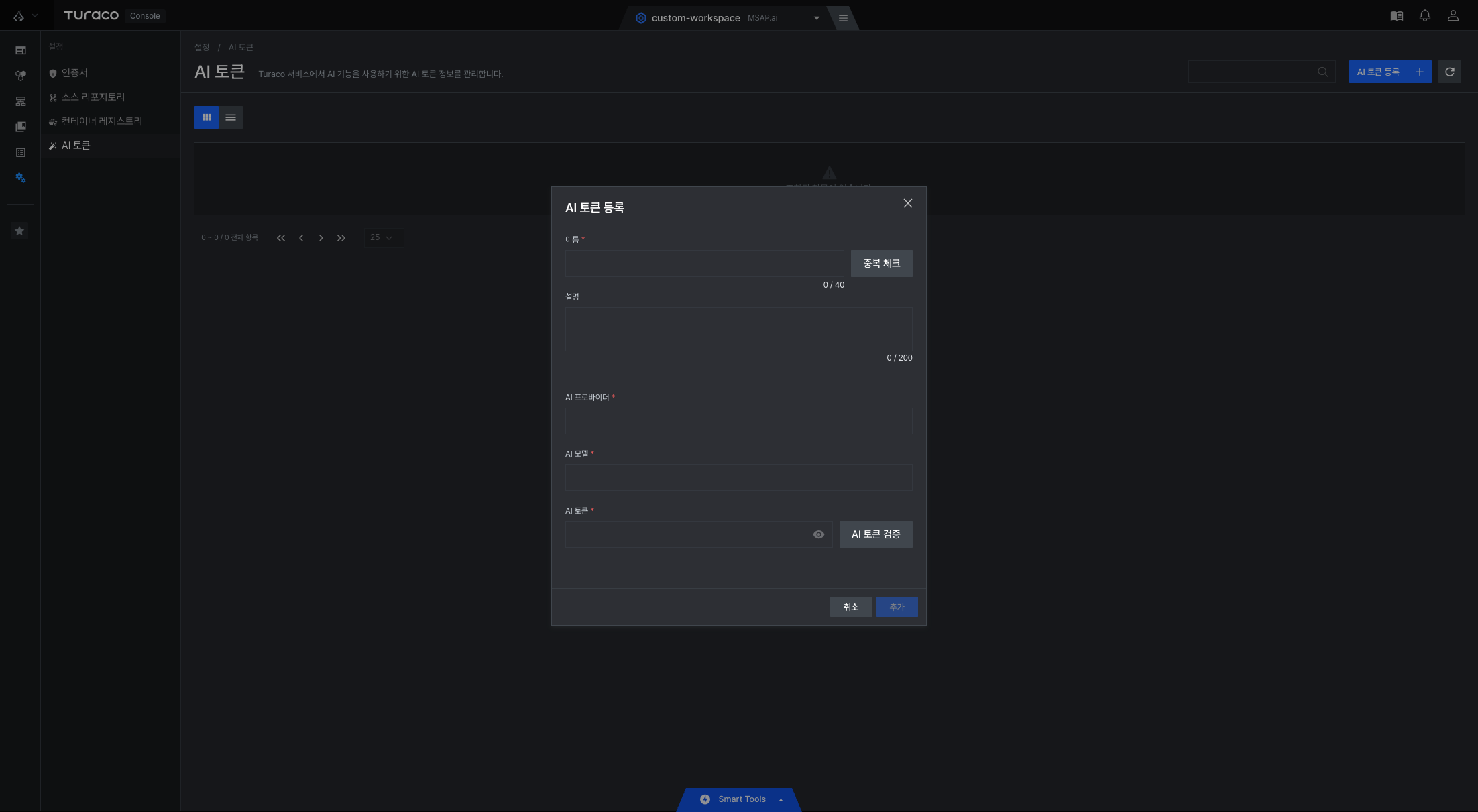This screenshot has width=1478, height=812.
Task: Select 소스 리포지토리 in settings menu
Action: pyautogui.click(x=93, y=97)
